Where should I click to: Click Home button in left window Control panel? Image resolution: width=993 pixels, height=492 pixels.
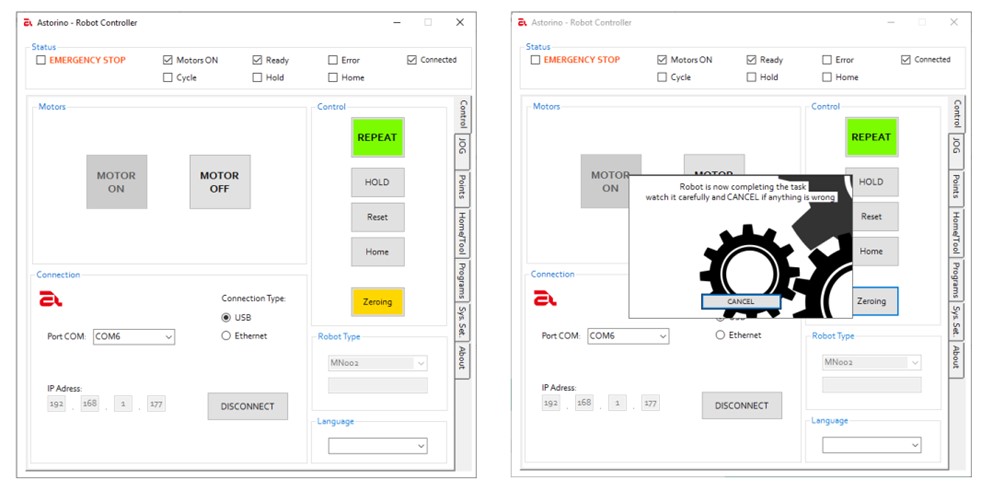tap(377, 252)
